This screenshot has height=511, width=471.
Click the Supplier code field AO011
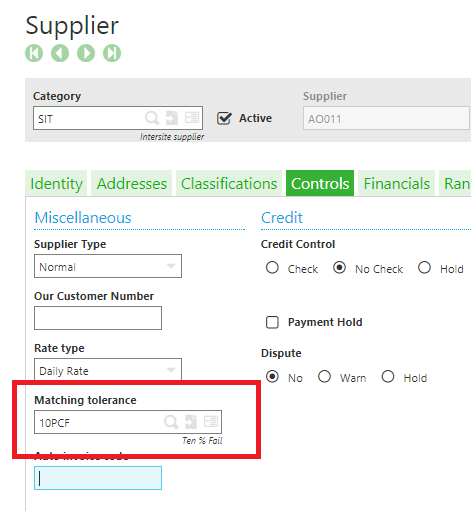386,118
